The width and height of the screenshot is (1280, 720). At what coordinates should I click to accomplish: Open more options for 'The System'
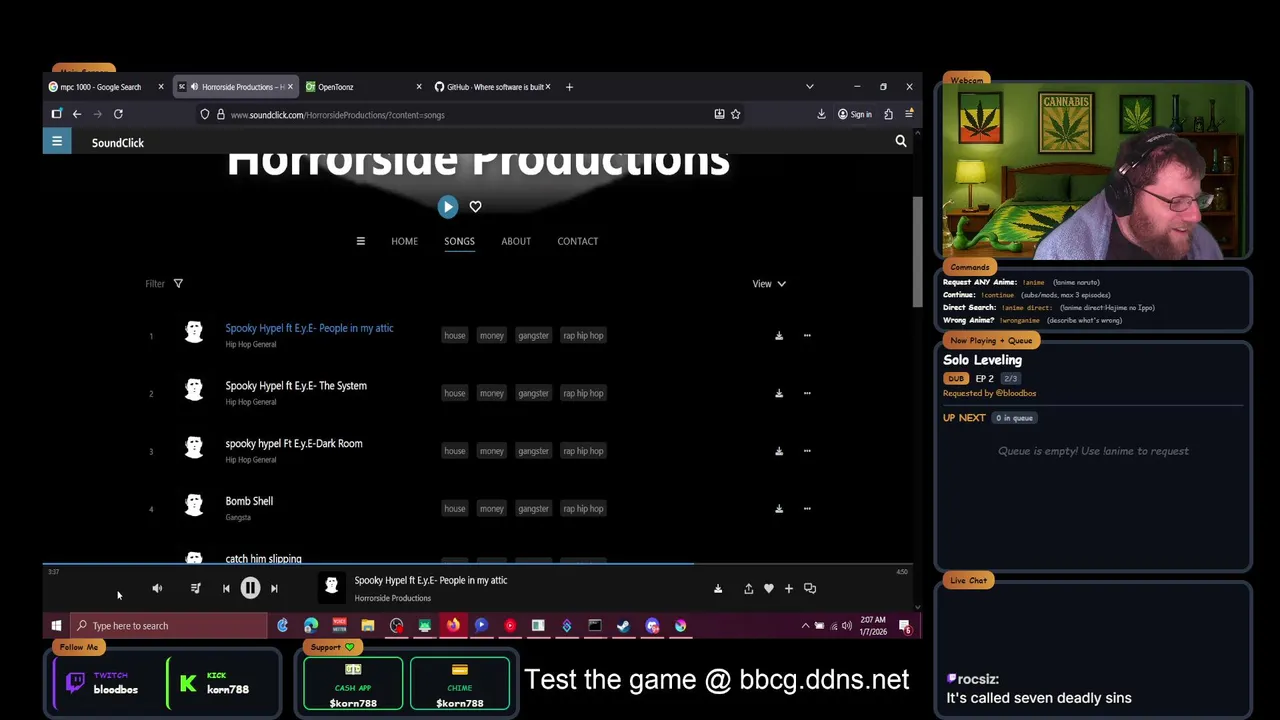(x=807, y=393)
